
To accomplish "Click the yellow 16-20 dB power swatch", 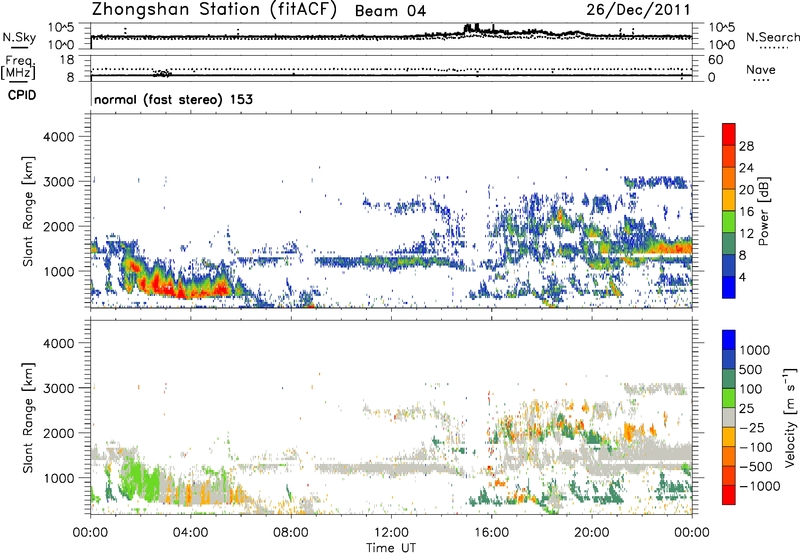I will (x=729, y=199).
